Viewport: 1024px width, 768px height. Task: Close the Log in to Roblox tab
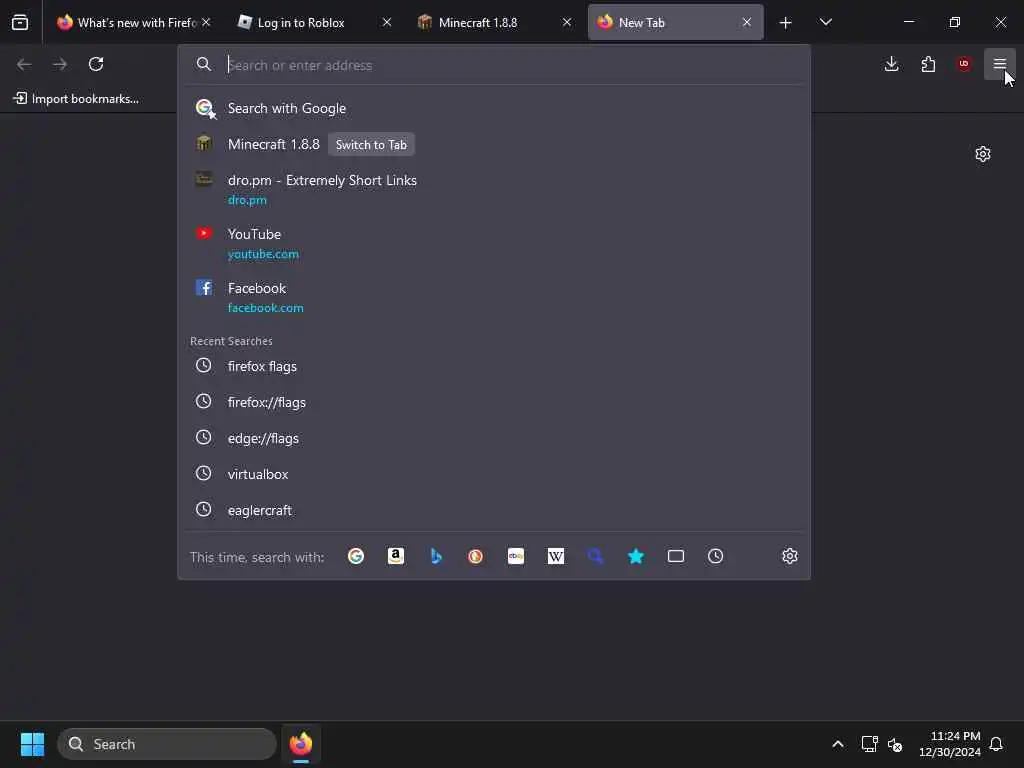pyautogui.click(x=387, y=22)
